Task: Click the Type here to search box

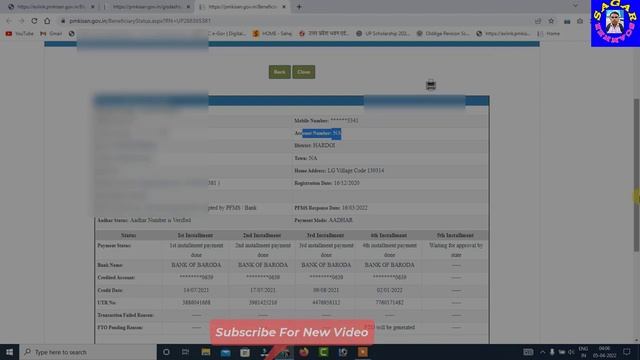Action: (88, 352)
